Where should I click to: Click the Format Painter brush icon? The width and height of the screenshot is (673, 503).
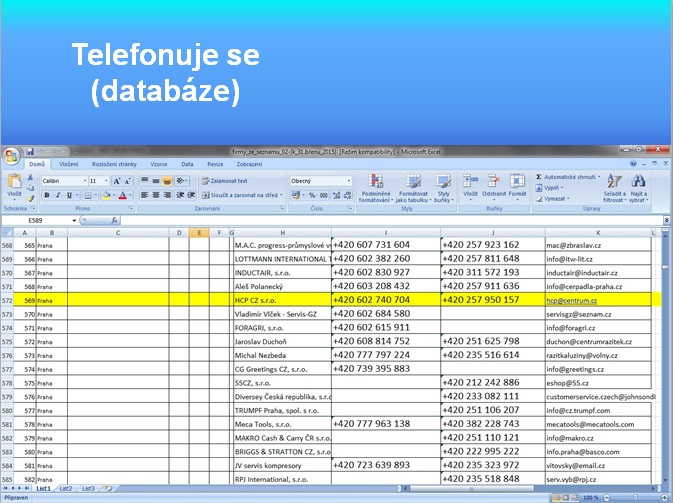click(x=30, y=199)
